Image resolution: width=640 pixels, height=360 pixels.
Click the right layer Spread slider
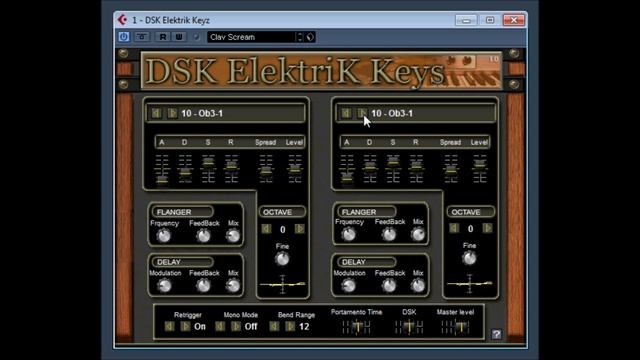451,169
